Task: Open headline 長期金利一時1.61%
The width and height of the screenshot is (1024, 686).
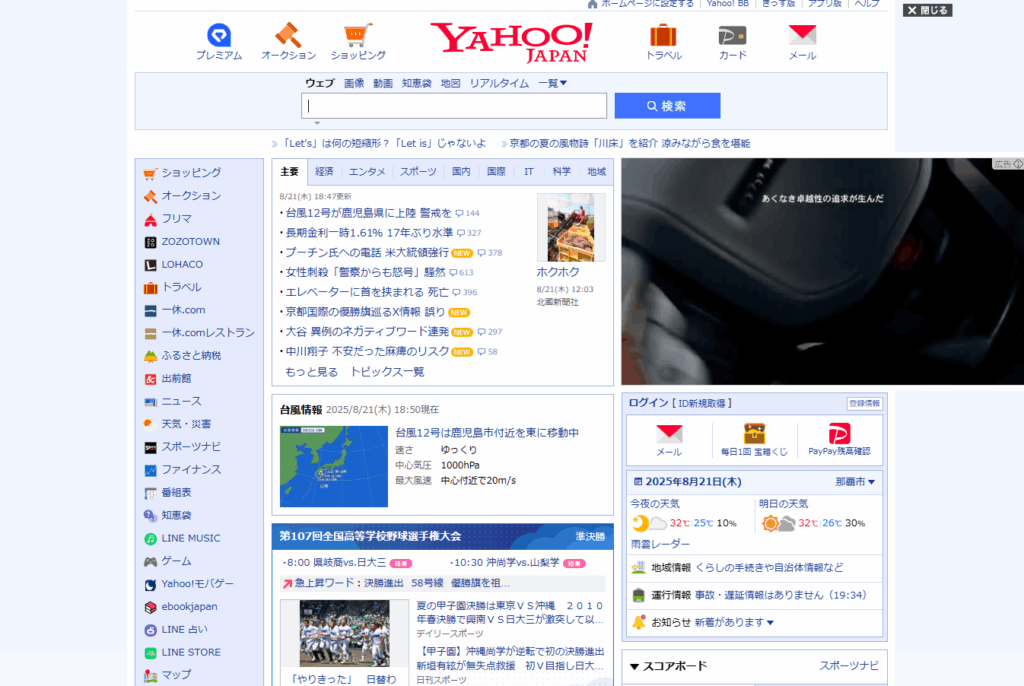Action: coord(369,233)
